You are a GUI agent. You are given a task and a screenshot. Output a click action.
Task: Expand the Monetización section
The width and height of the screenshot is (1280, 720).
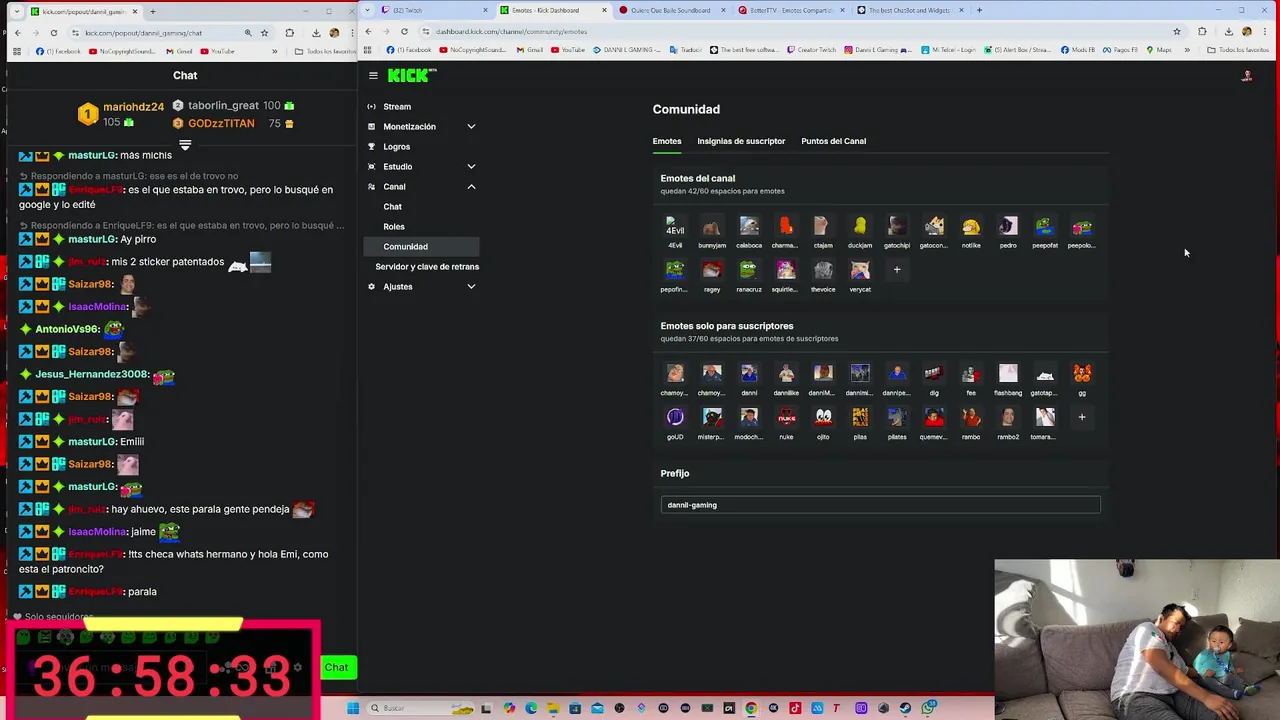(471, 126)
